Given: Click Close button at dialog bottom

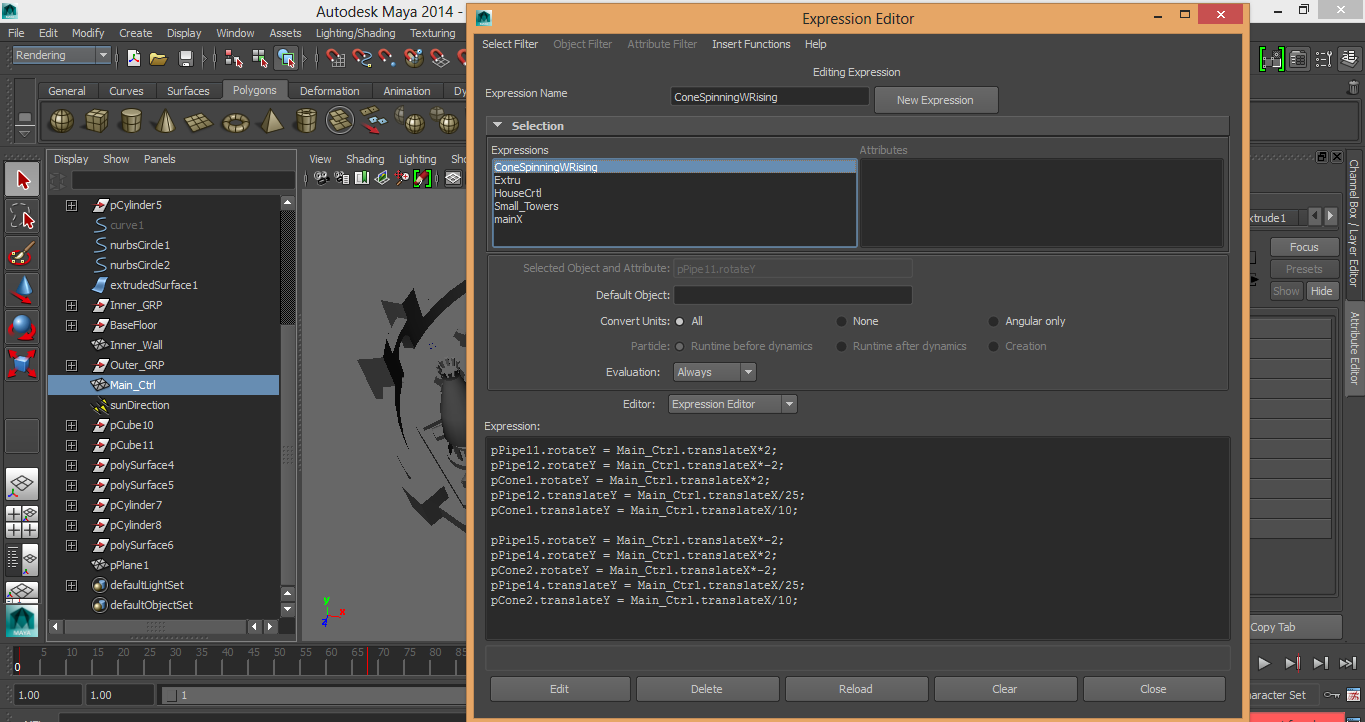Looking at the screenshot, I should (x=1153, y=689).
